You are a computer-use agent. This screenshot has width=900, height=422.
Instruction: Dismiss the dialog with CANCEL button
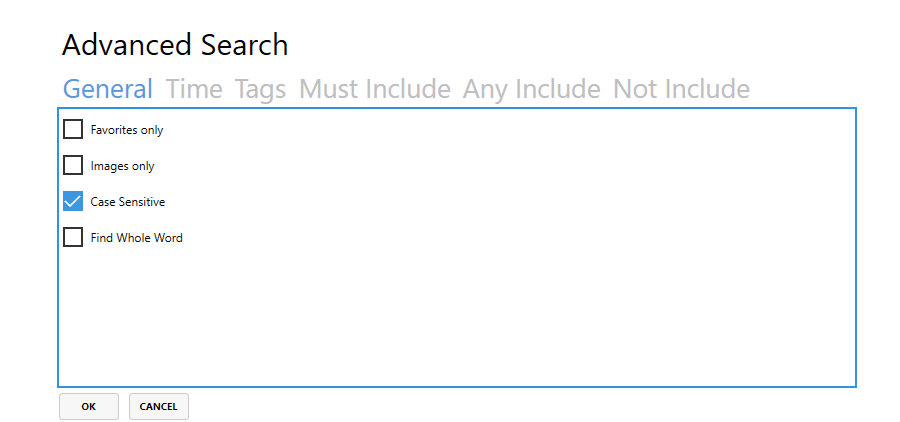158,406
